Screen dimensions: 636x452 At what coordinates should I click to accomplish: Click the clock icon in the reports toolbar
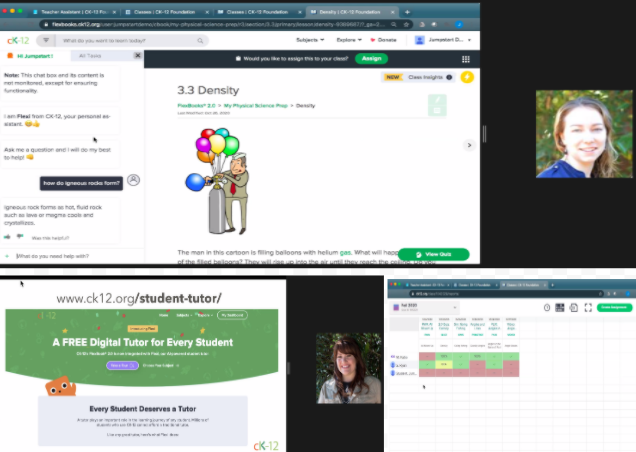coord(547,308)
